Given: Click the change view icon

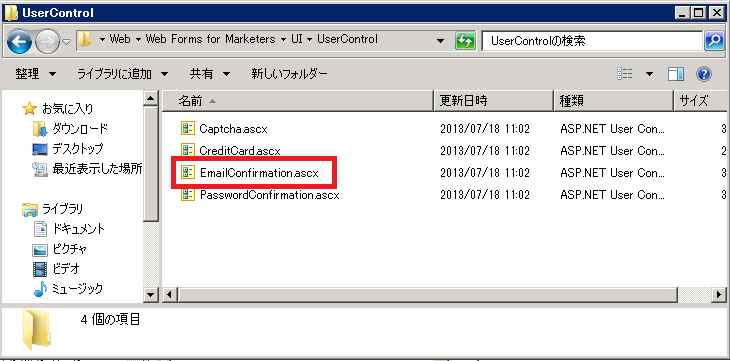Looking at the screenshot, I should [624, 74].
